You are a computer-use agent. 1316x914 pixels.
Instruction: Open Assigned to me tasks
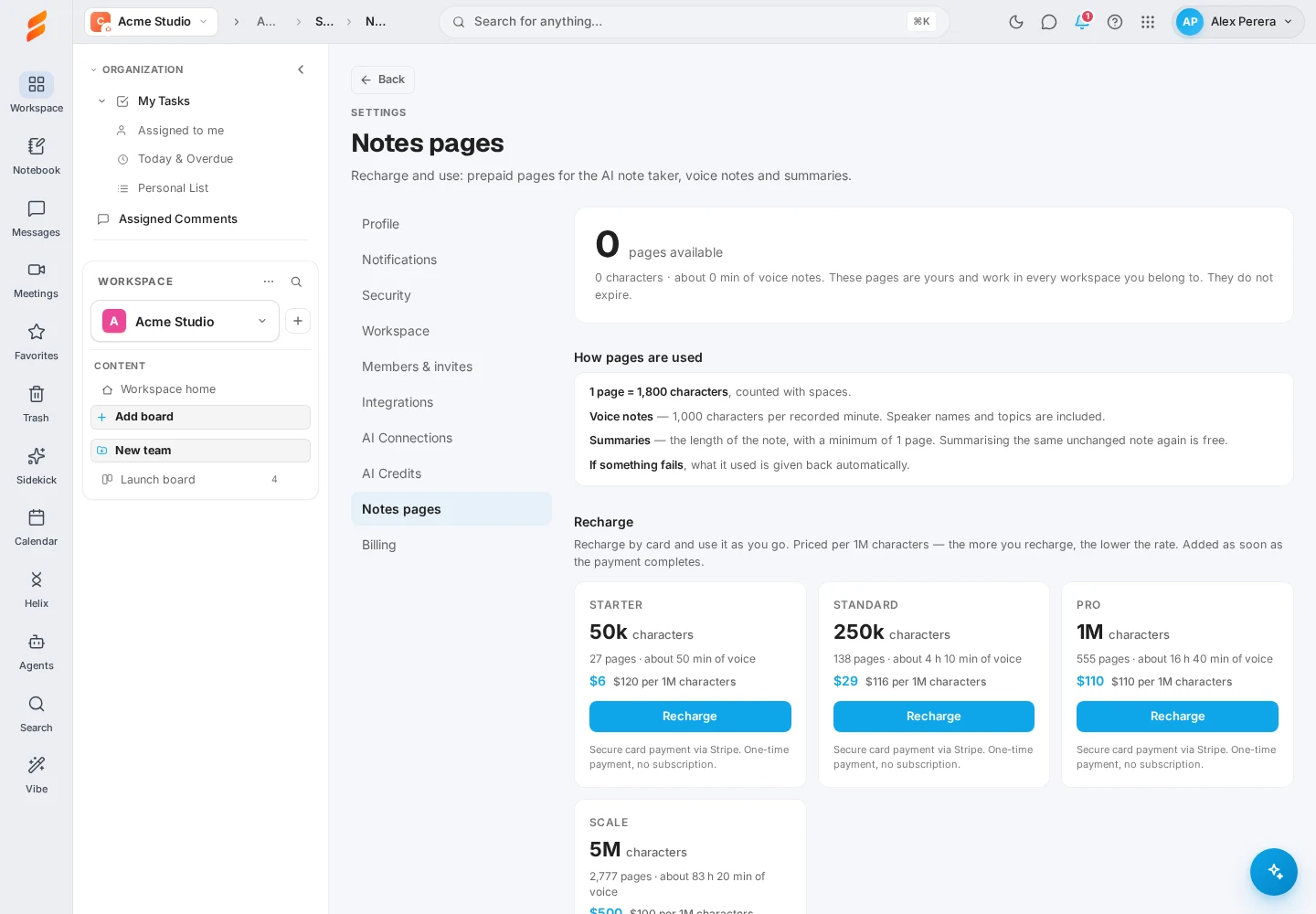point(181,131)
